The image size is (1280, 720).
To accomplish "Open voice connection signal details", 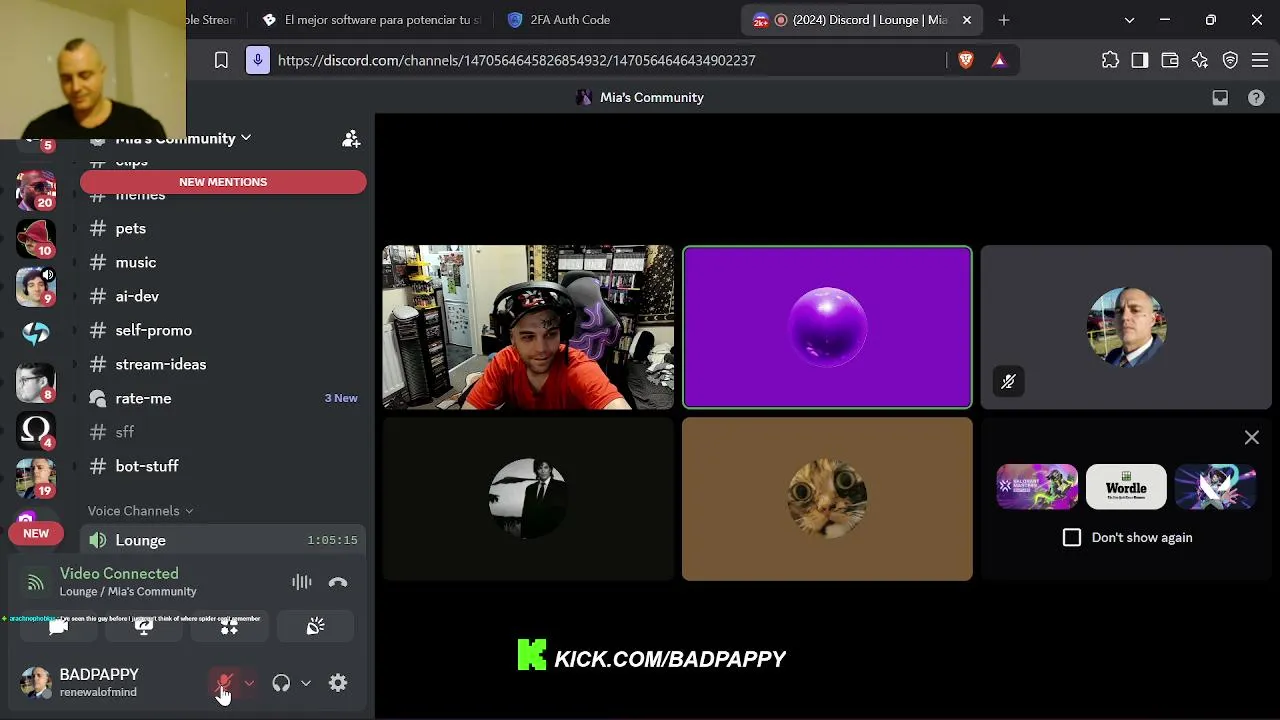I will tap(35, 582).
